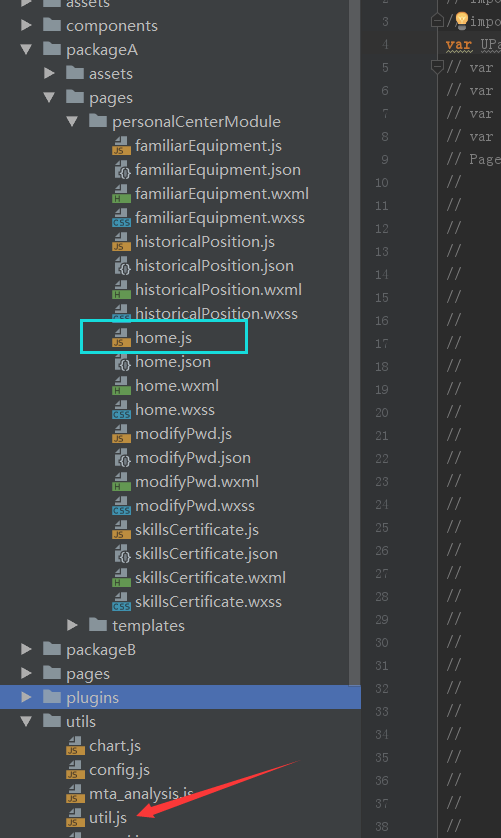Collapse the packageA folder

click(26, 50)
